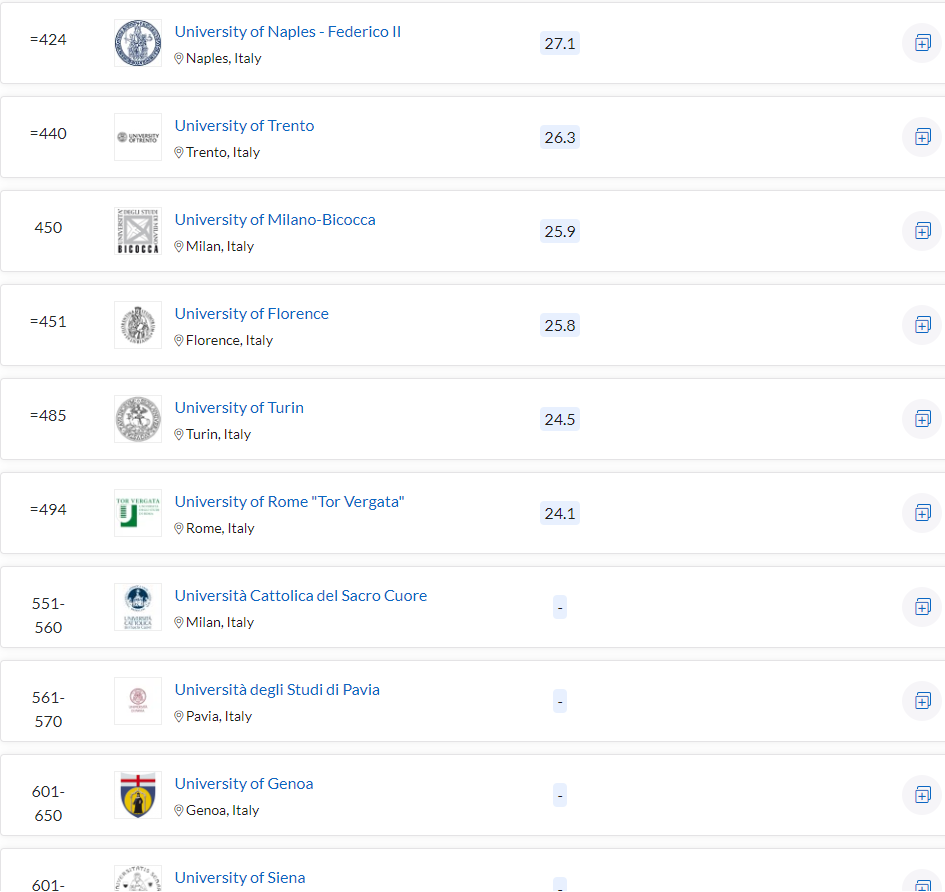Viewport: 945px width, 892px height.
Task: Add University of Turin to compare list
Action: point(922,419)
